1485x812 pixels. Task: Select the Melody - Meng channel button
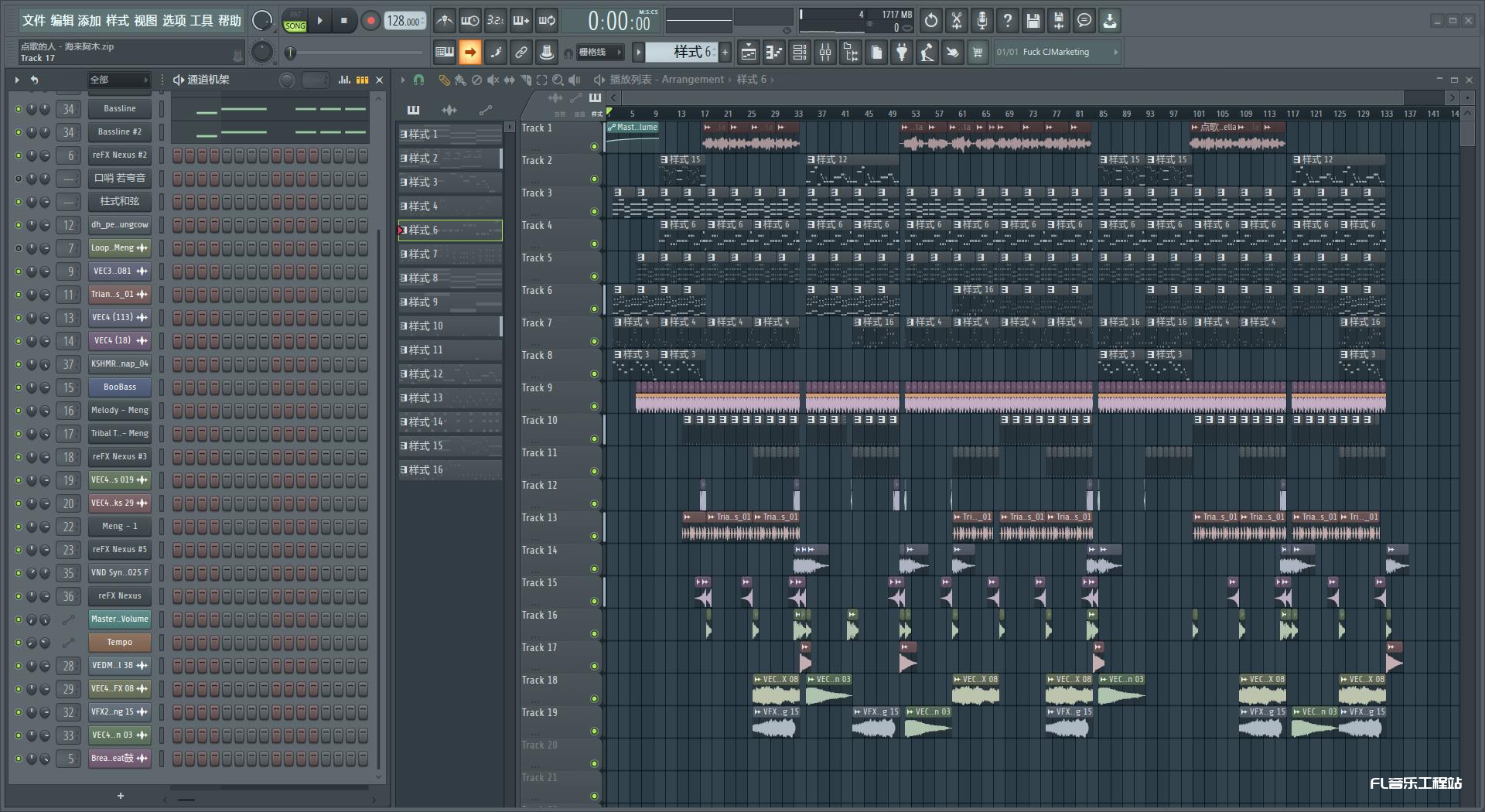(119, 411)
